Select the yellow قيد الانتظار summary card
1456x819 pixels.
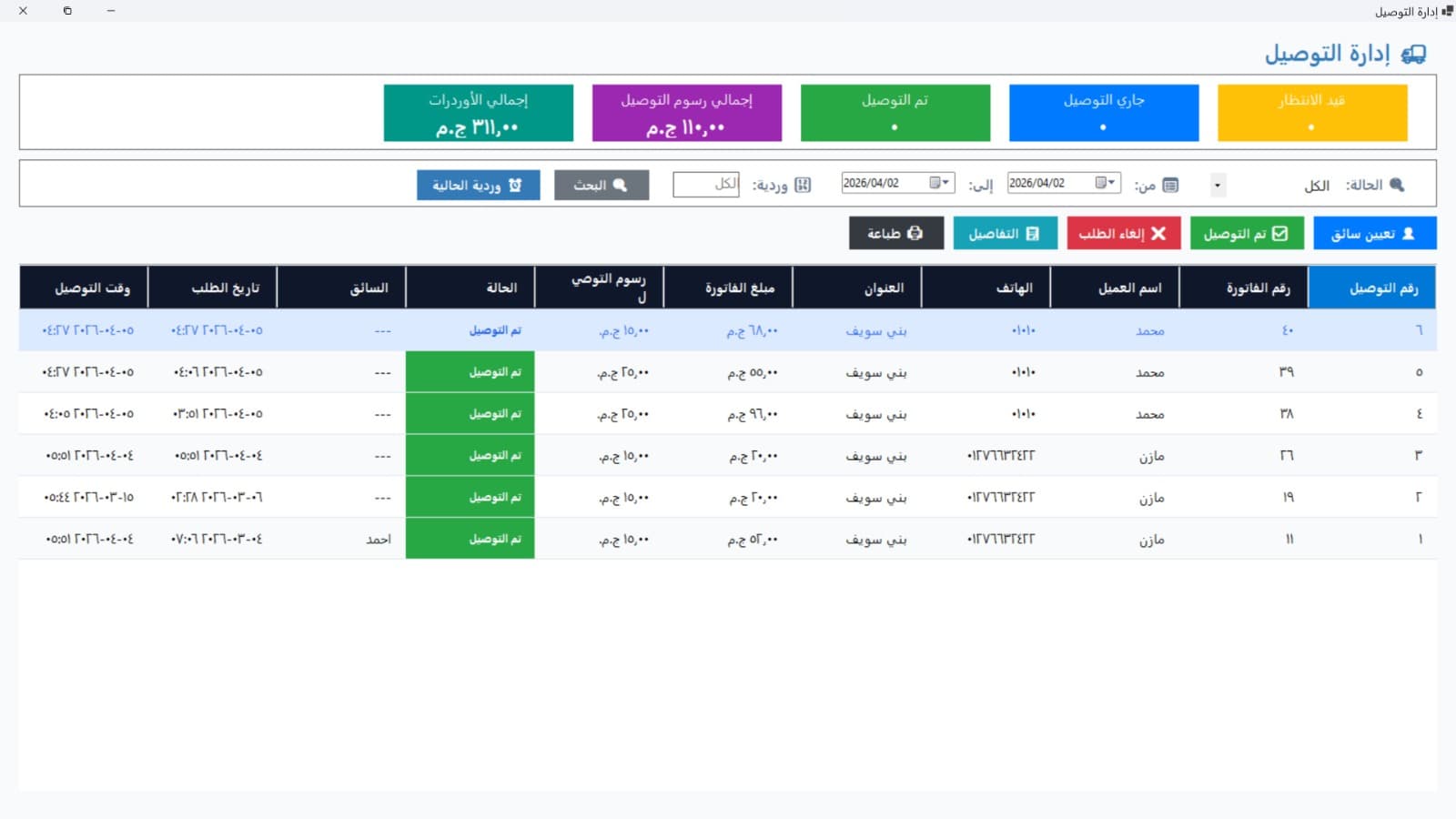tap(1312, 113)
